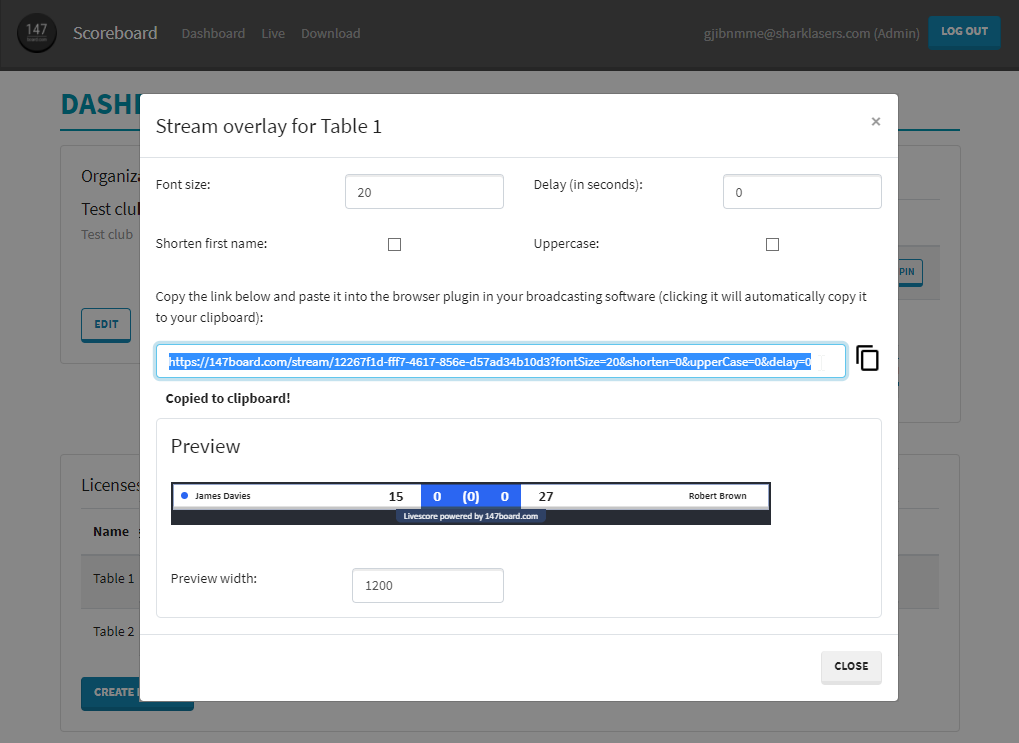The height and width of the screenshot is (743, 1019).
Task: Click the scoreboard overlay preview bar
Action: tap(471, 503)
